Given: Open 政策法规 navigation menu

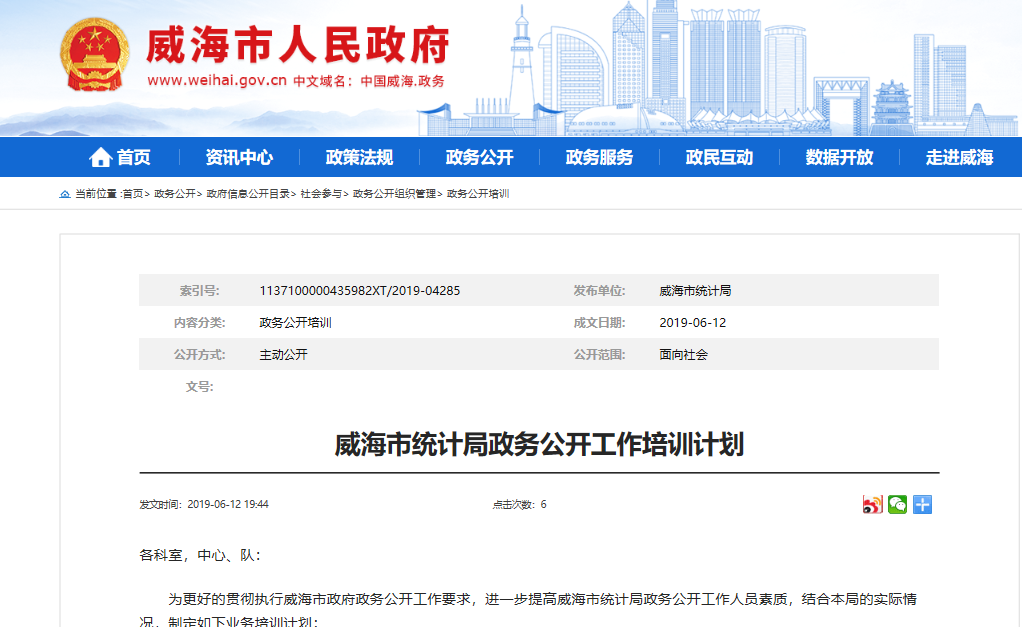Looking at the screenshot, I should 359,157.
